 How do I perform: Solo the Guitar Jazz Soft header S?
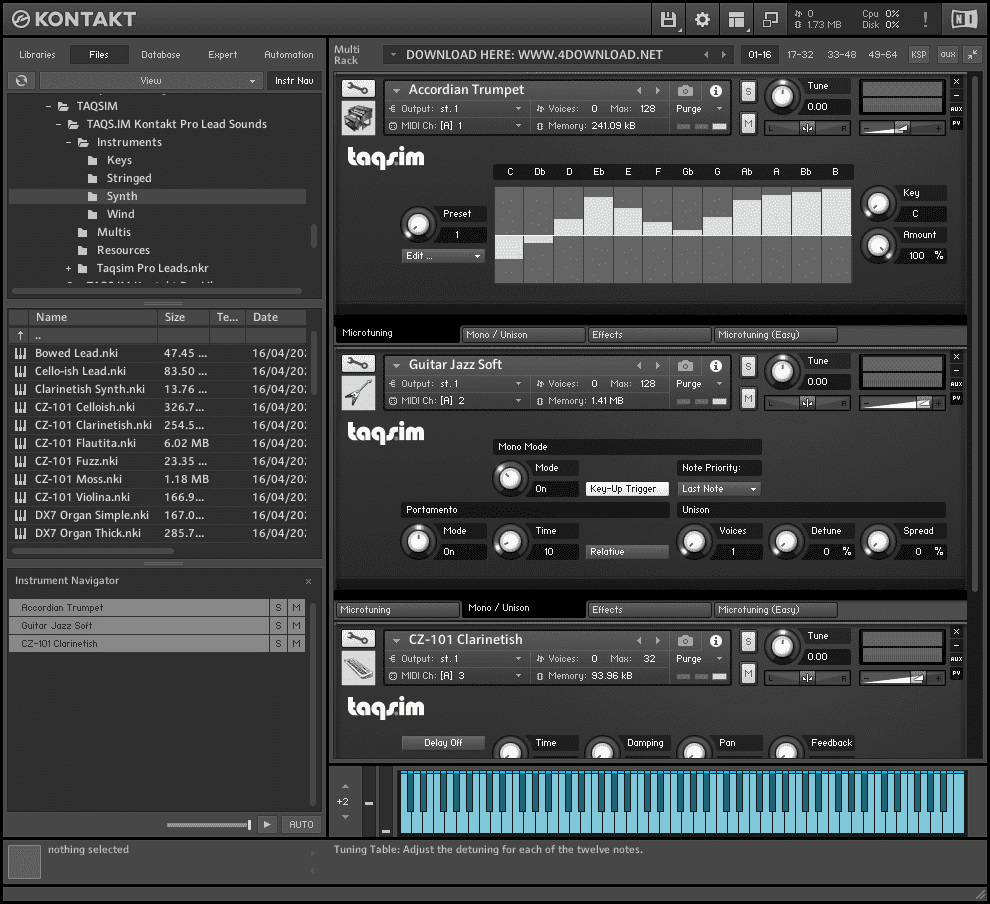coord(748,367)
